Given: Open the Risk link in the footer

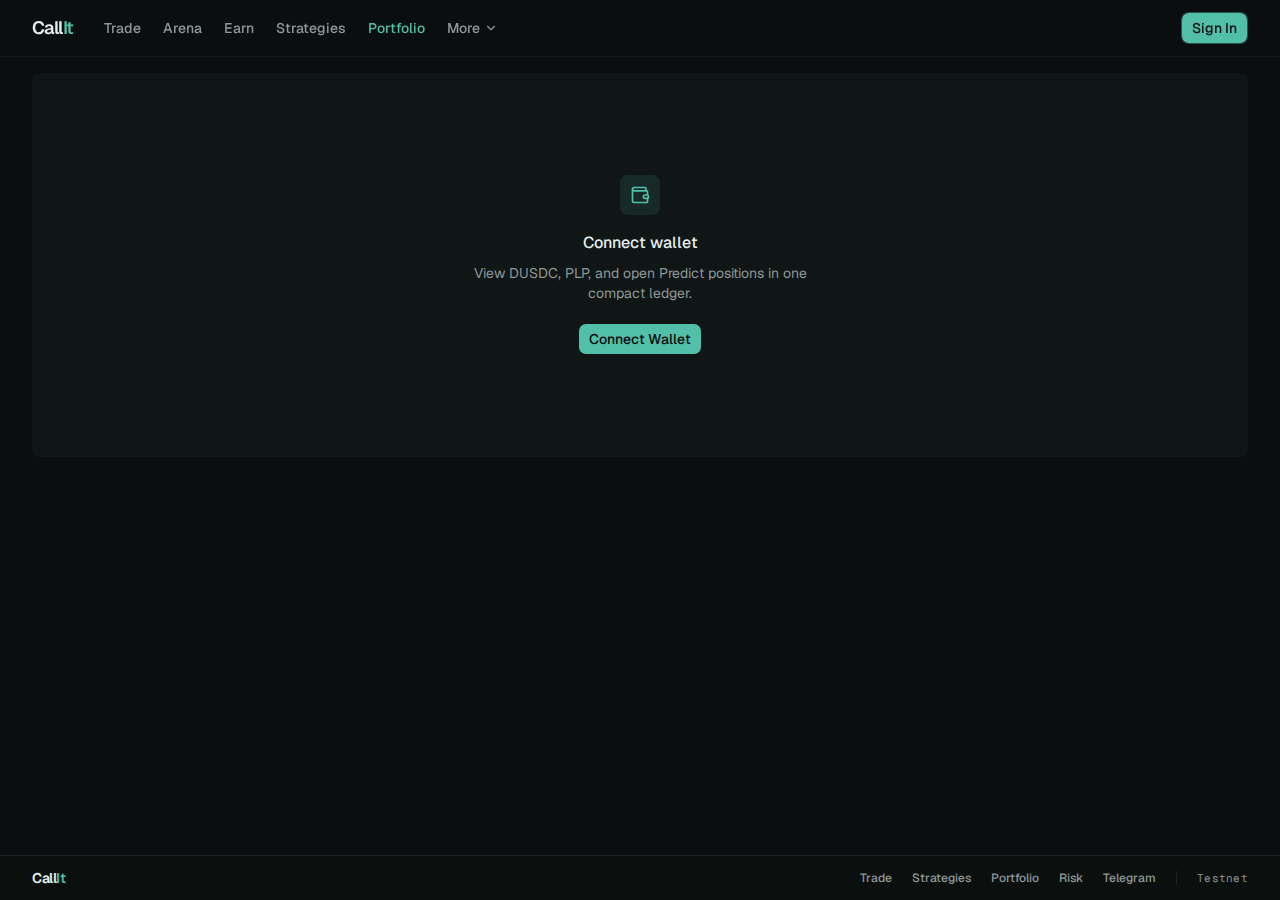Looking at the screenshot, I should coord(1071,878).
